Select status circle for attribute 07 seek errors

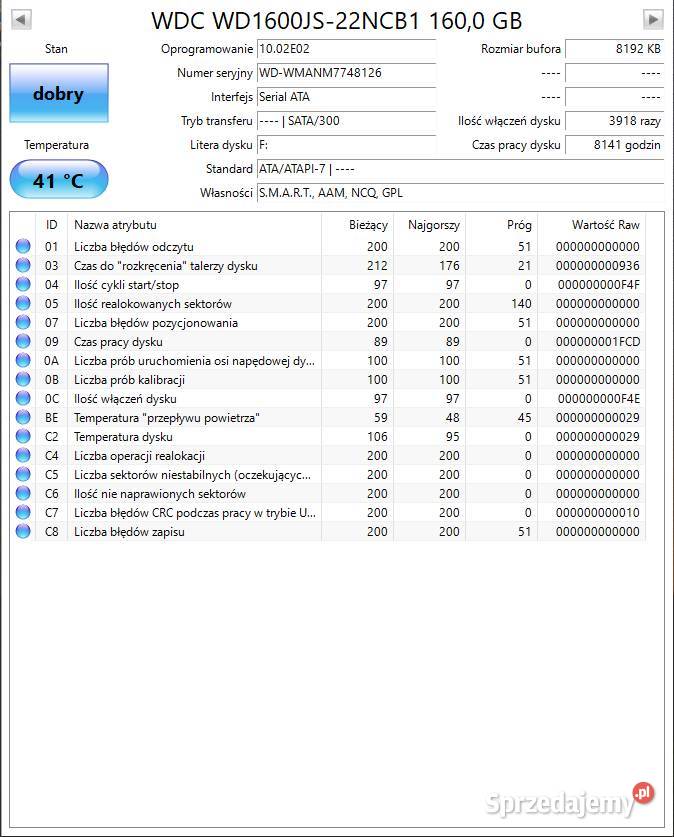point(23,322)
